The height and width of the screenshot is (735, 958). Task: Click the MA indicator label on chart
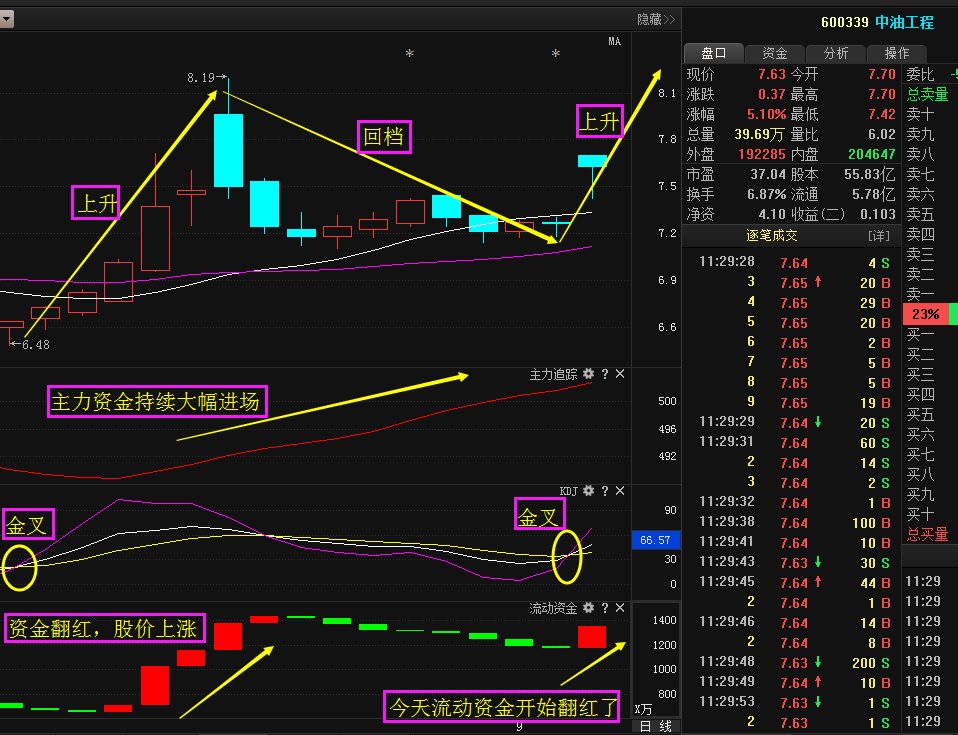[614, 41]
